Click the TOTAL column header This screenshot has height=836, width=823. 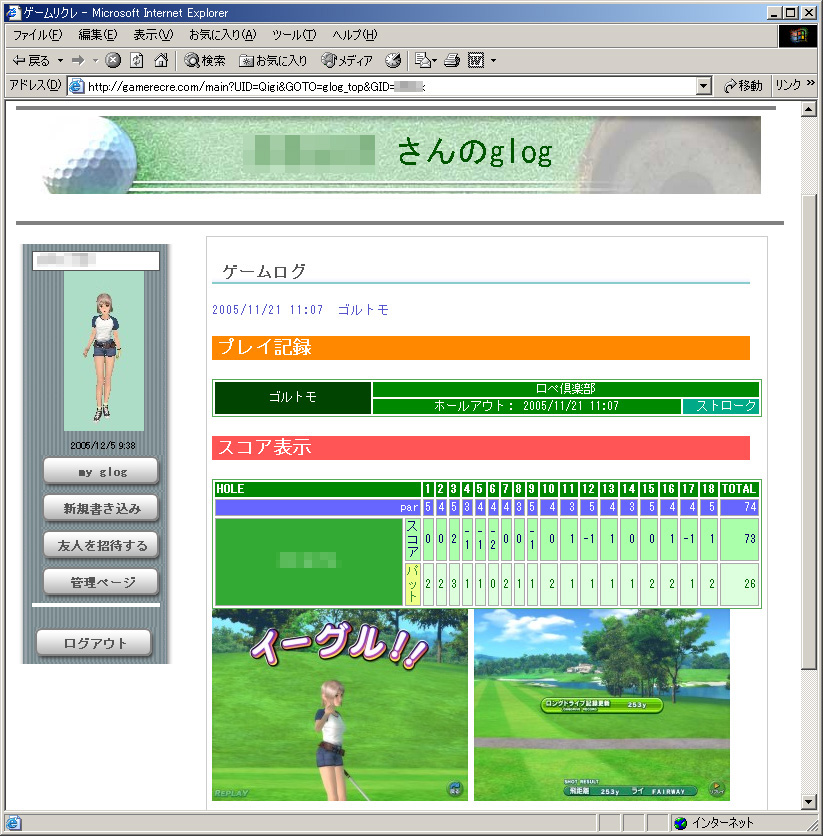tap(739, 489)
